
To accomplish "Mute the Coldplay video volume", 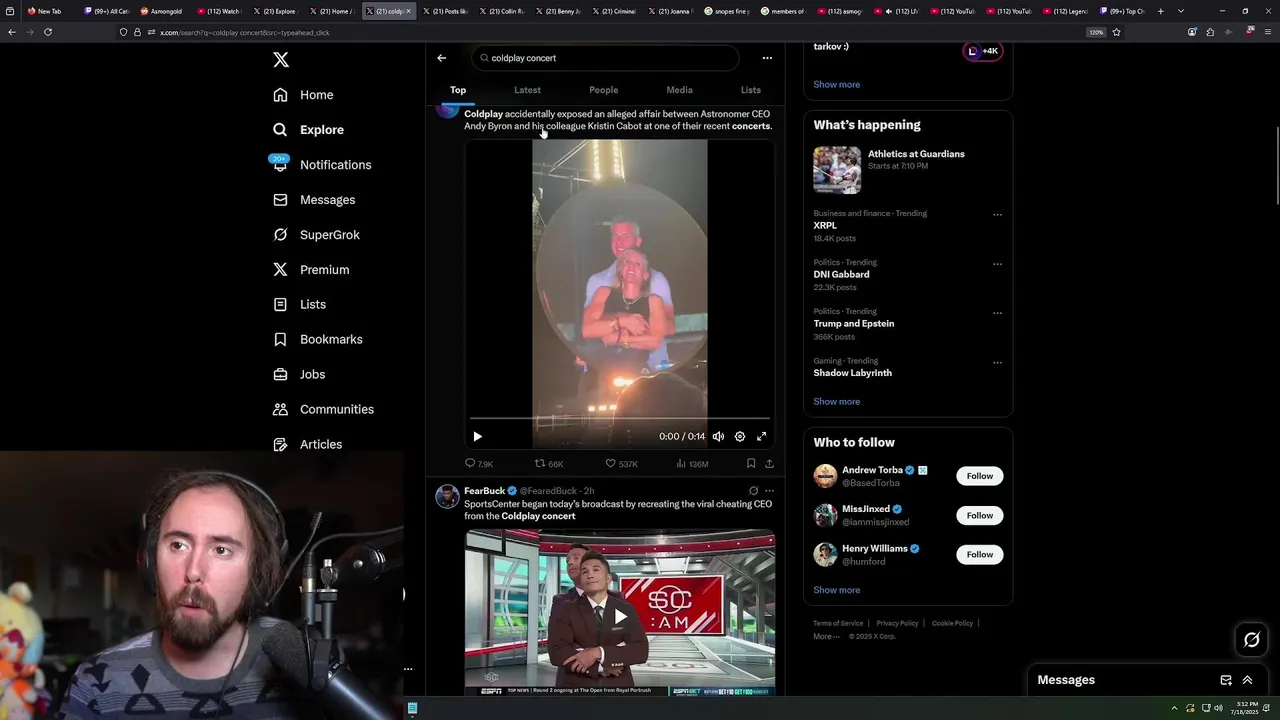I will [718, 436].
